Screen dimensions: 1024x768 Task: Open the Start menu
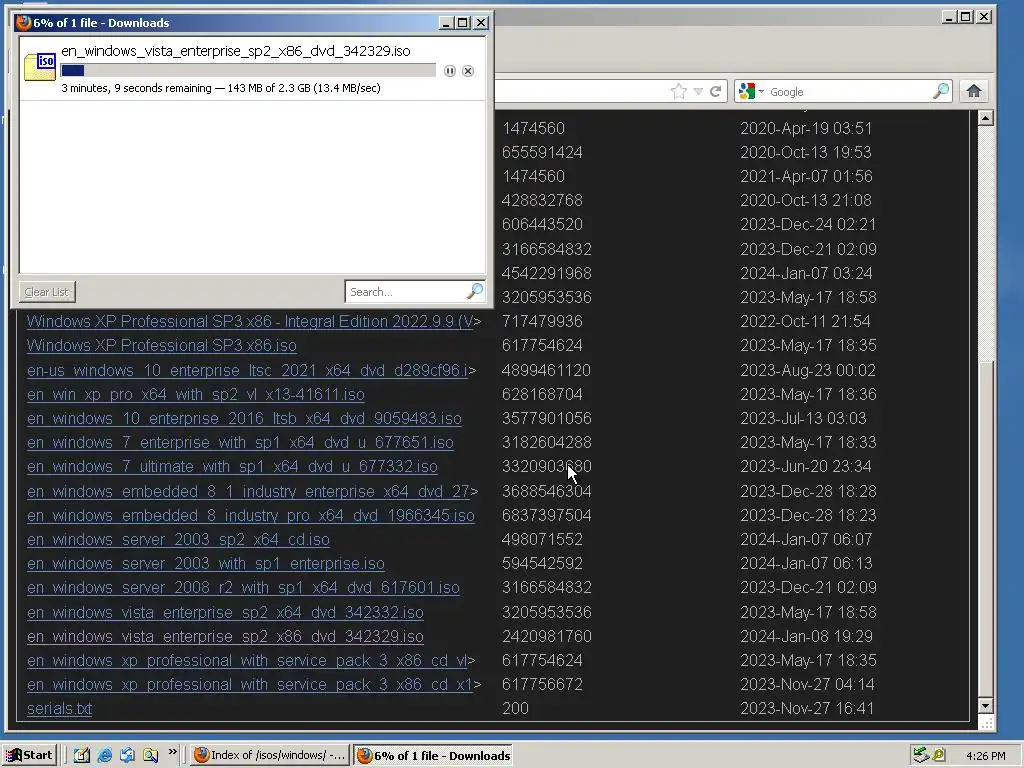pos(29,756)
